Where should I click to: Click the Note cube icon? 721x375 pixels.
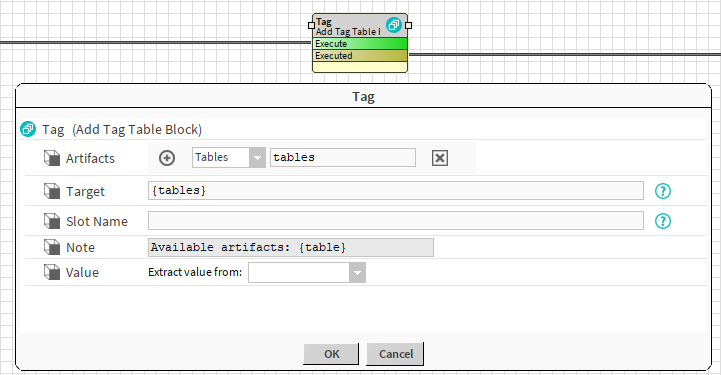pyautogui.click(x=52, y=247)
